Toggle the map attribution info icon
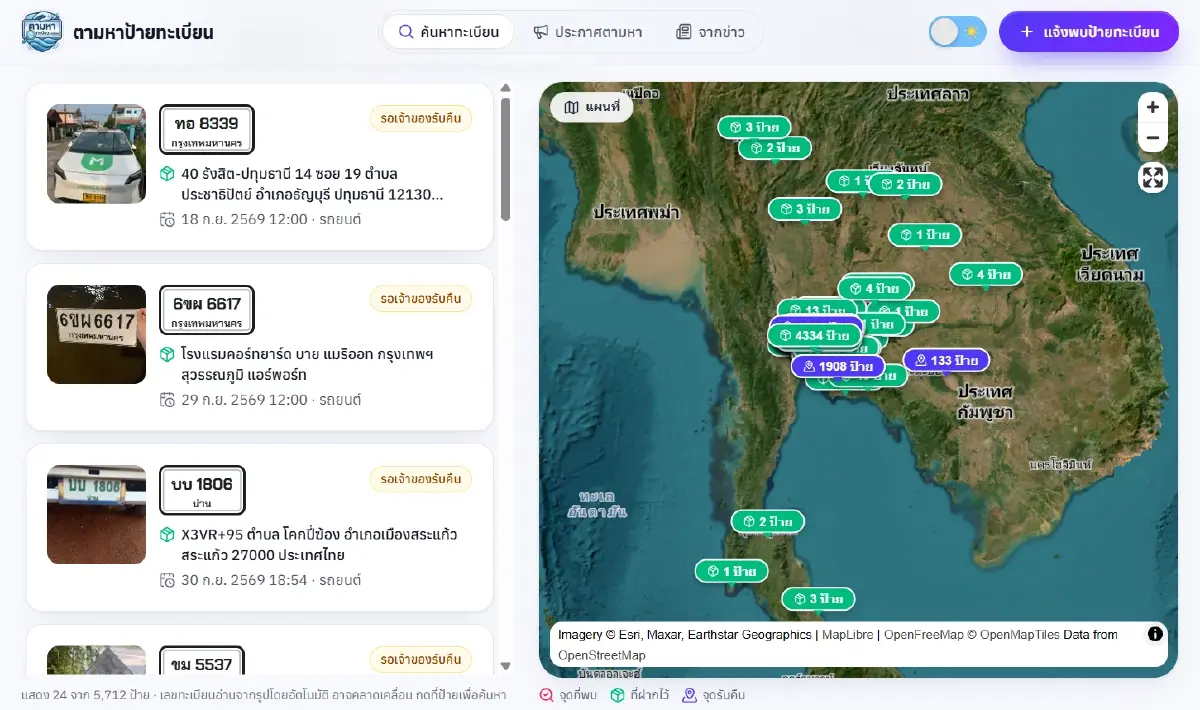Image resolution: width=1200 pixels, height=710 pixels. 1155,633
